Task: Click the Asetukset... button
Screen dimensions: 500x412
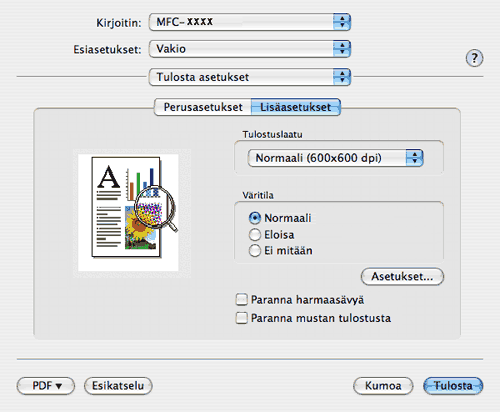Action: 402,276
